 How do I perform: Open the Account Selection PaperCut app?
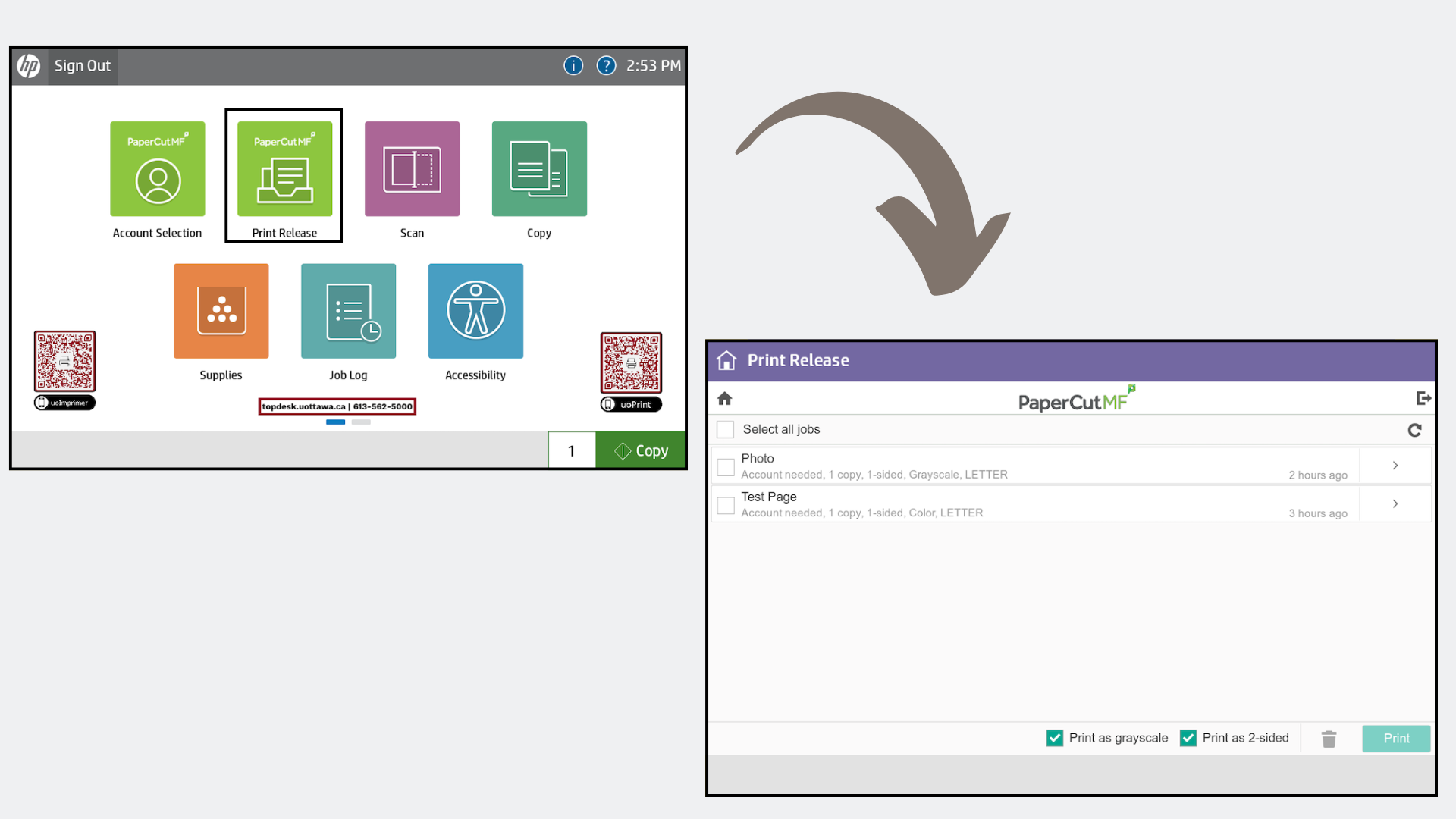(158, 169)
